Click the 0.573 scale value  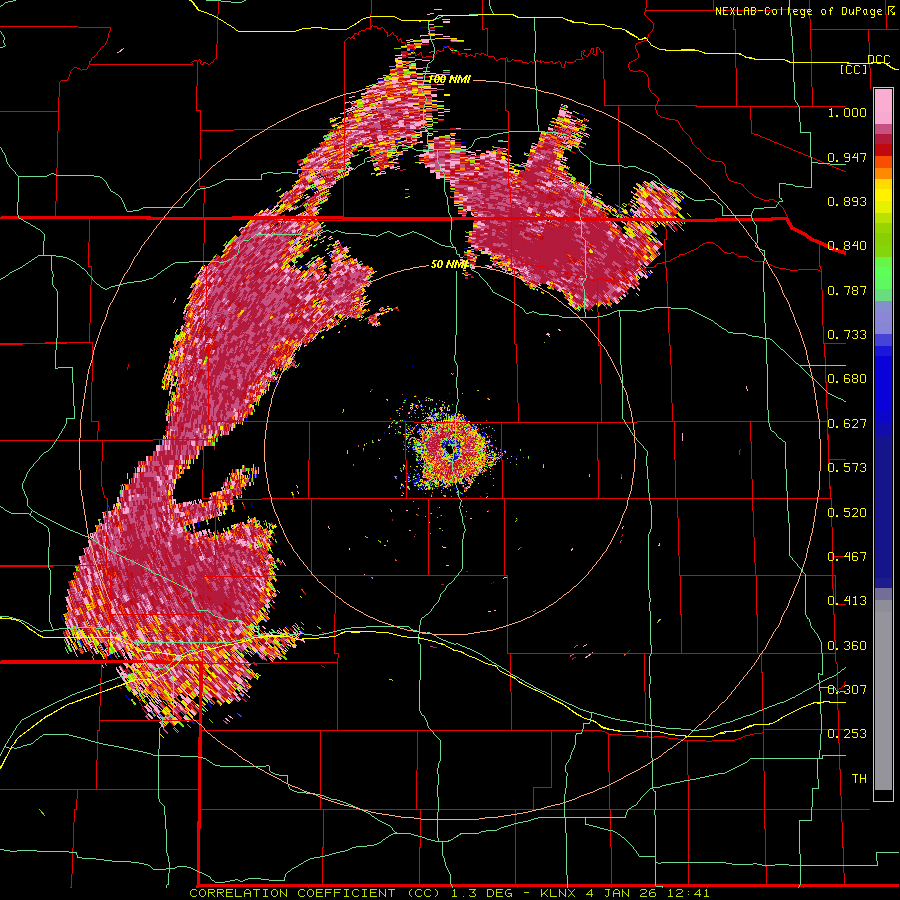coord(847,468)
